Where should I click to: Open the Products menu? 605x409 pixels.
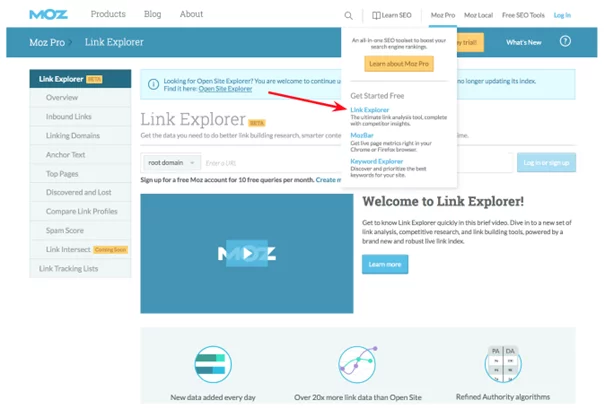[x=108, y=14]
